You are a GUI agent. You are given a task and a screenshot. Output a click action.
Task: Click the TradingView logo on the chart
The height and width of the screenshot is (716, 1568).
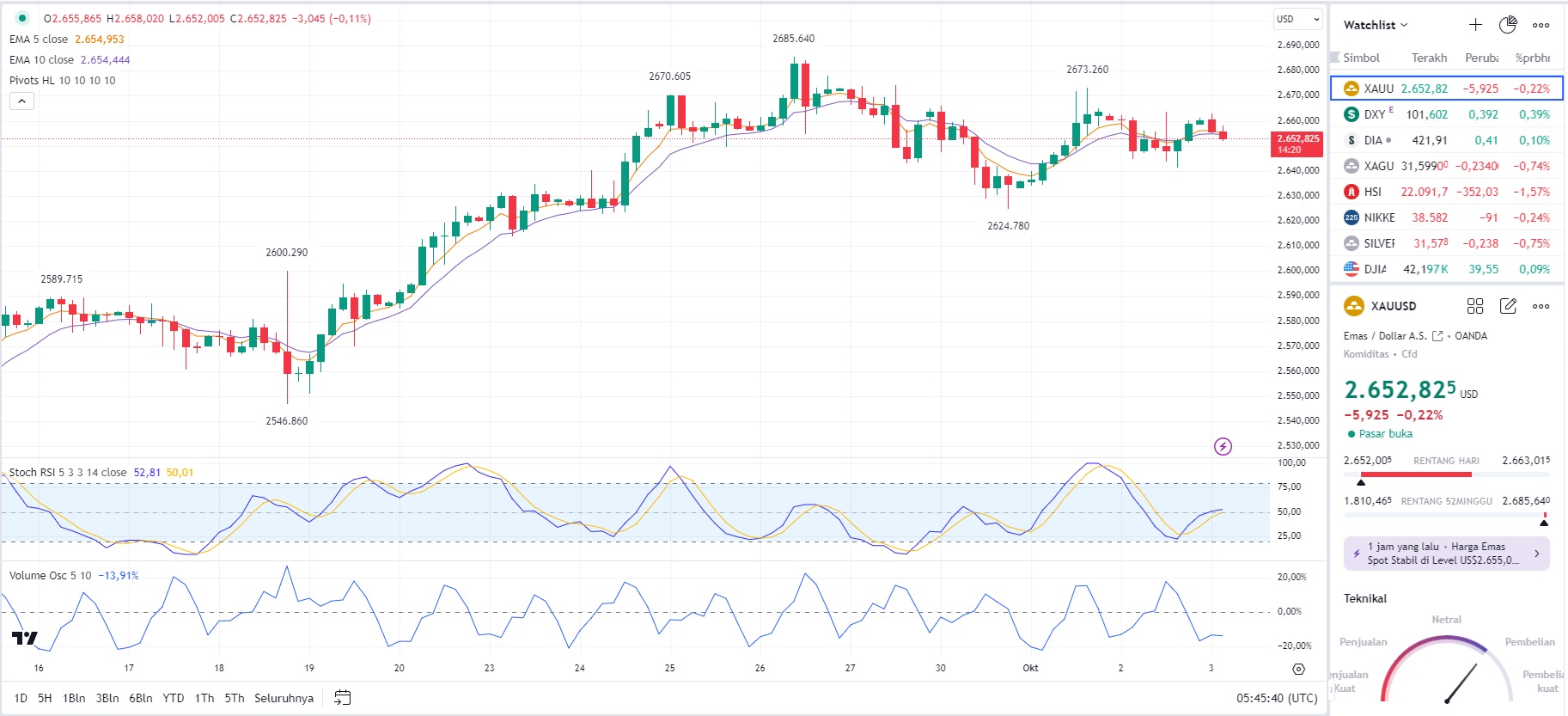(x=26, y=640)
